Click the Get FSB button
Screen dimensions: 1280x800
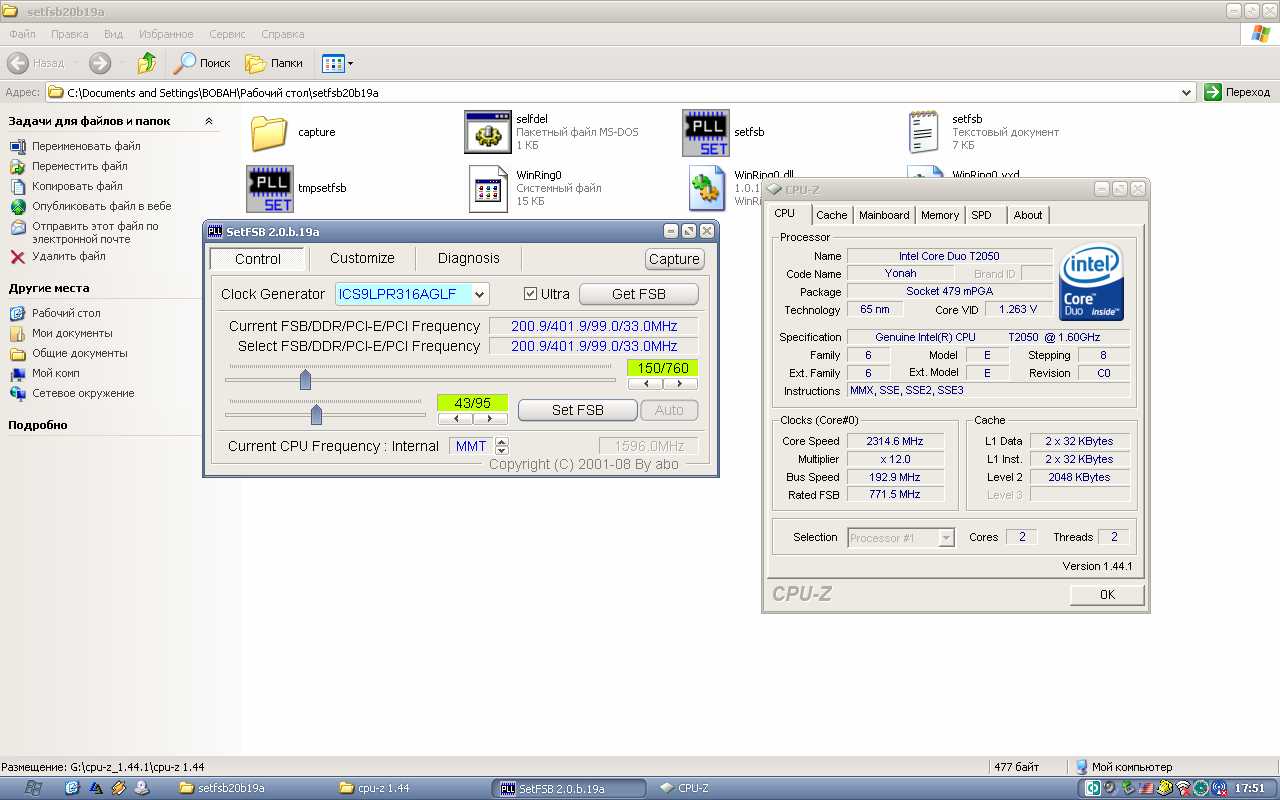point(638,294)
